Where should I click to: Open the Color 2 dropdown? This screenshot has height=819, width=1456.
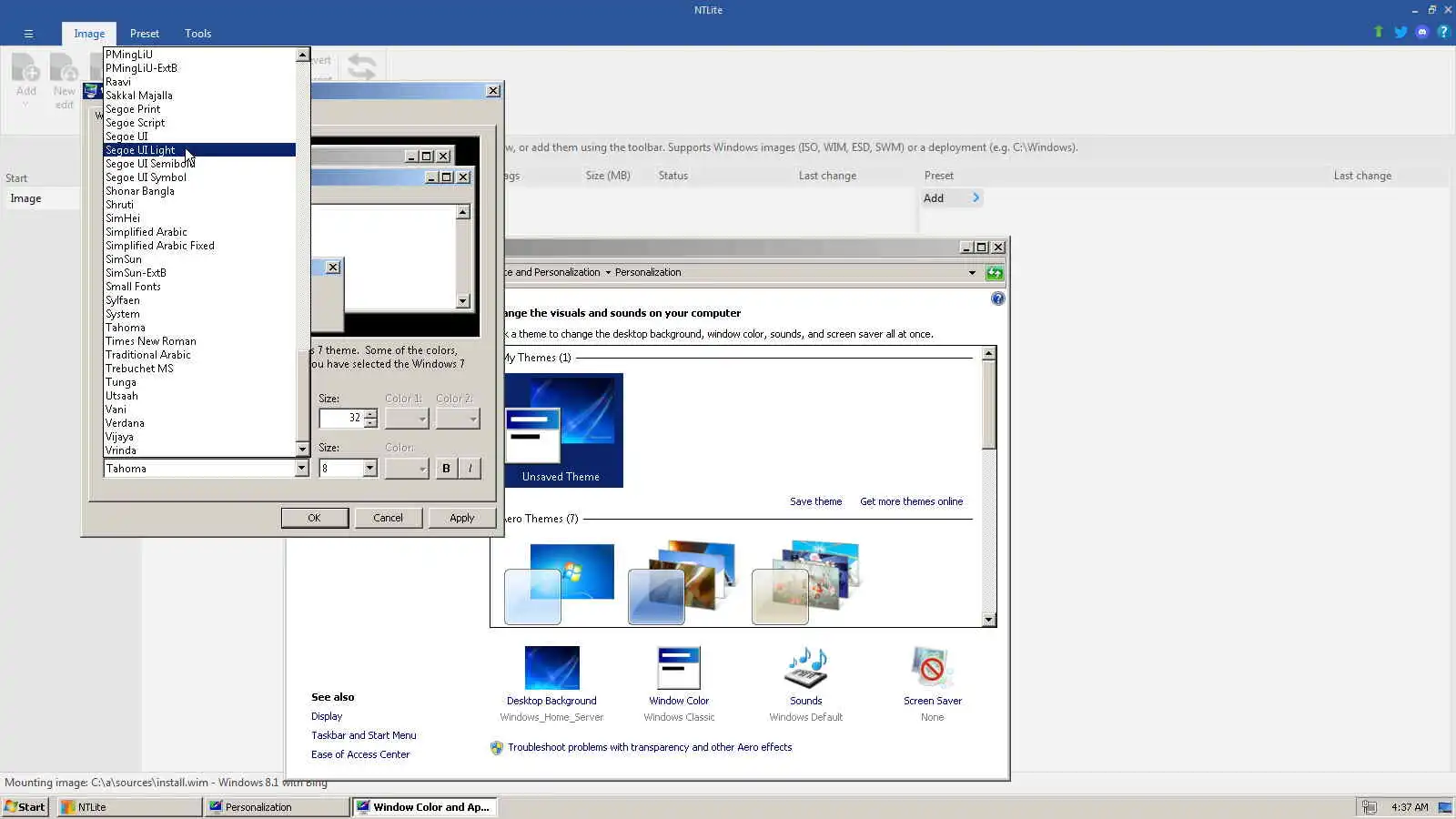coord(457,419)
